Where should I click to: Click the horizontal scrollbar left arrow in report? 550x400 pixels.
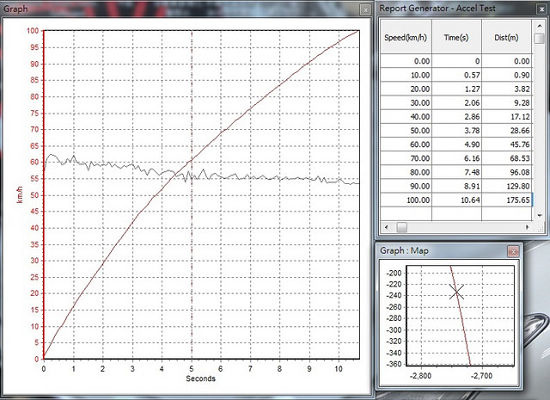(x=386, y=227)
